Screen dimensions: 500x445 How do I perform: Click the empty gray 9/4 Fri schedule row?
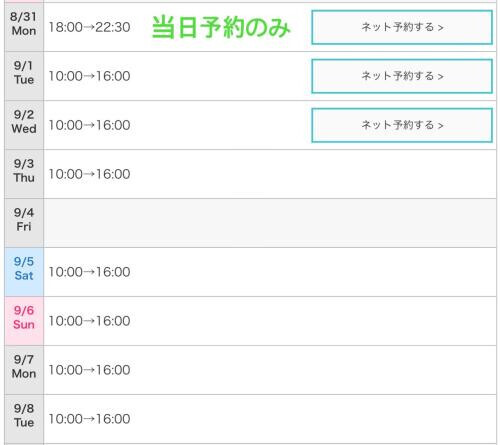(x=270, y=223)
